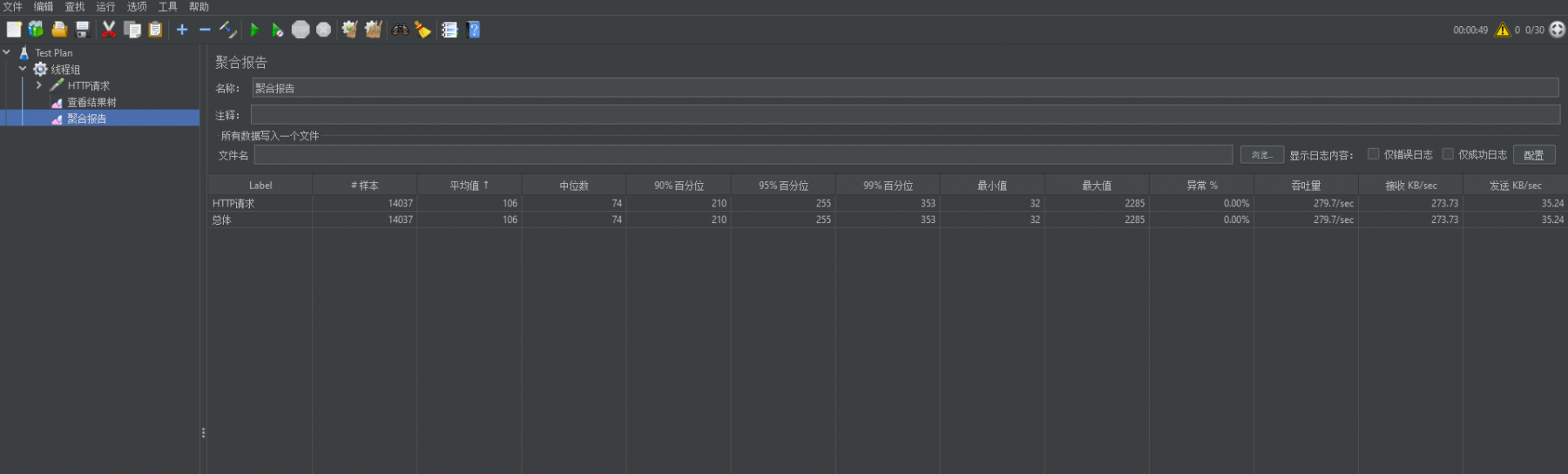
Task: Select 线程组 in the tree
Action: tap(65, 70)
